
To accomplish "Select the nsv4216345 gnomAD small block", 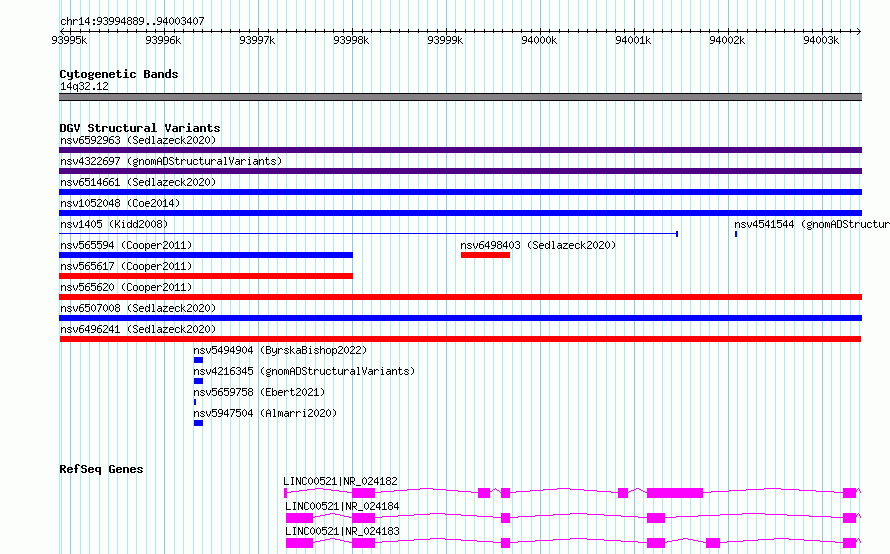I will click(198, 381).
